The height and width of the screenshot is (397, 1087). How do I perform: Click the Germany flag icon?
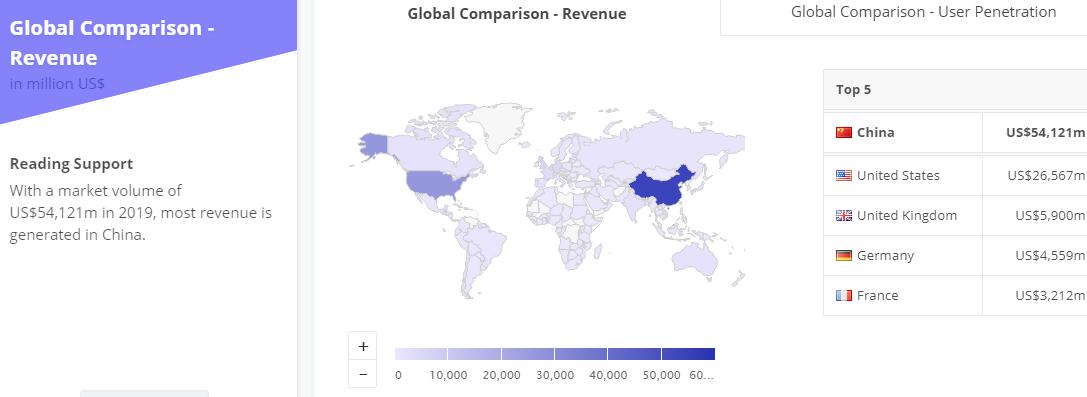[x=844, y=256]
